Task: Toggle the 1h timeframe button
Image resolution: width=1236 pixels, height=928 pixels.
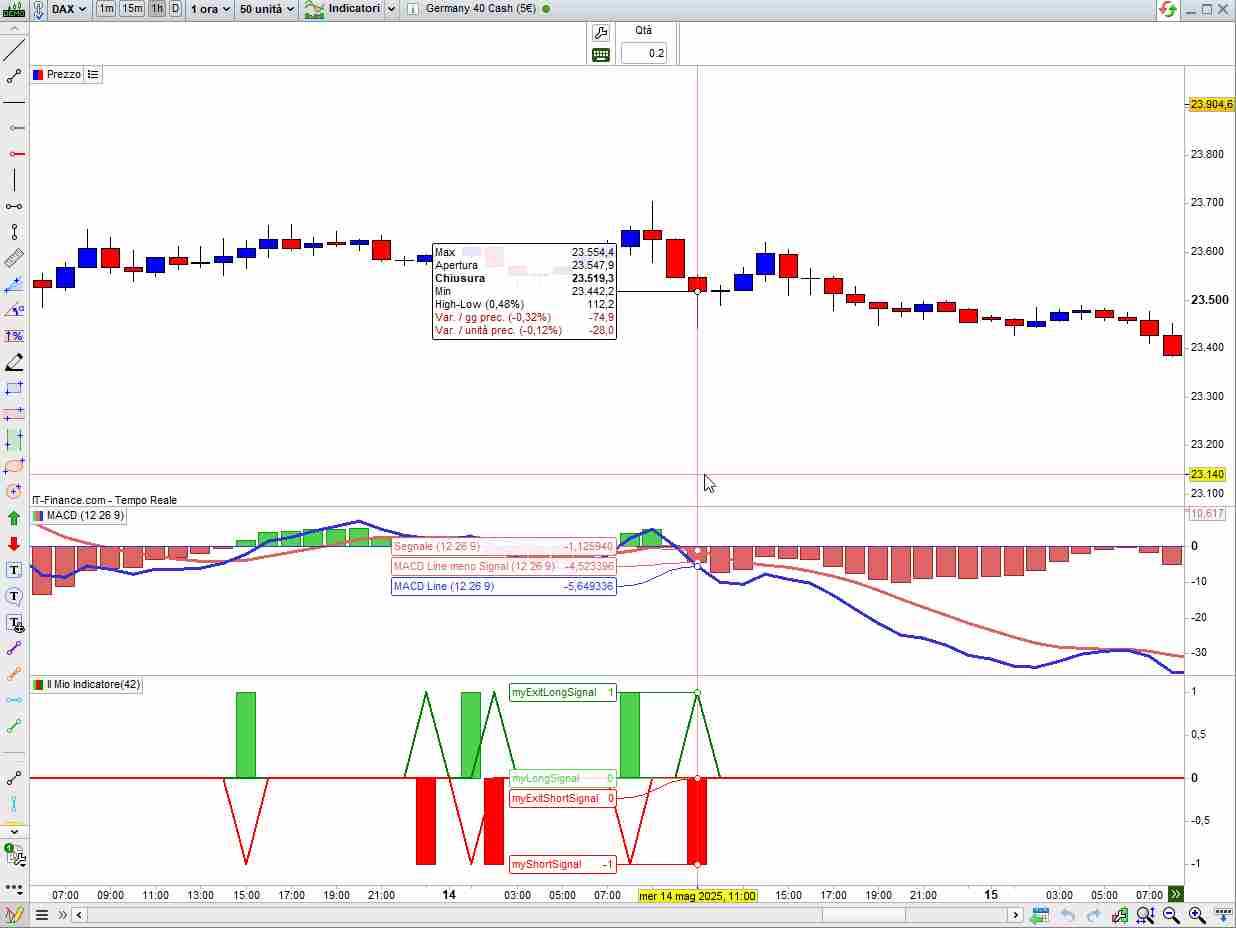Action: tap(157, 9)
